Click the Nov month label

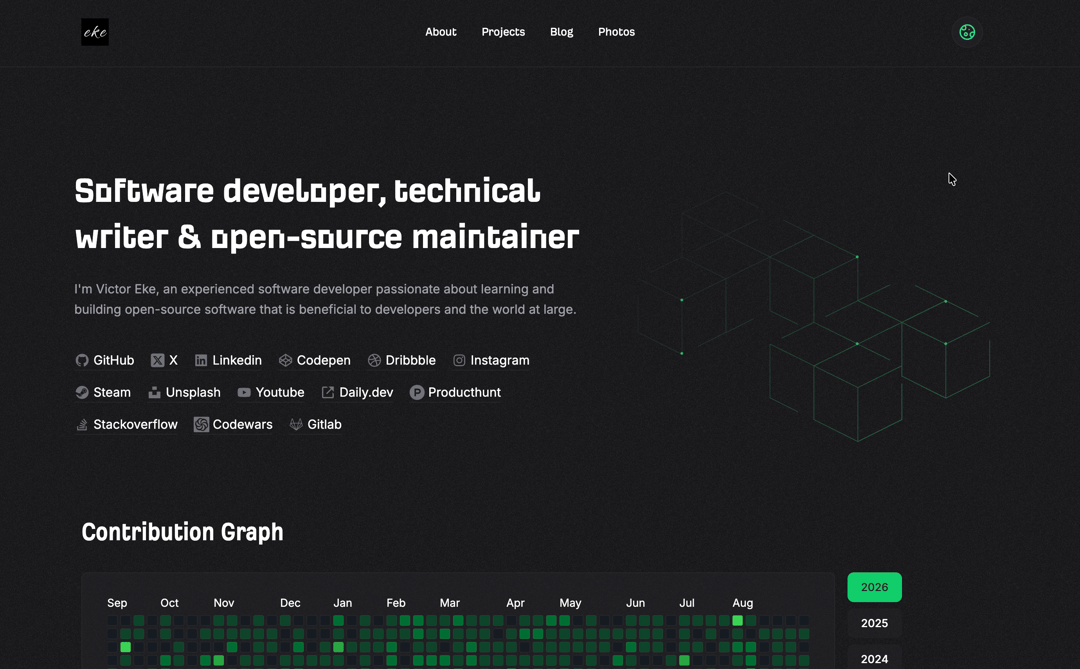point(224,603)
